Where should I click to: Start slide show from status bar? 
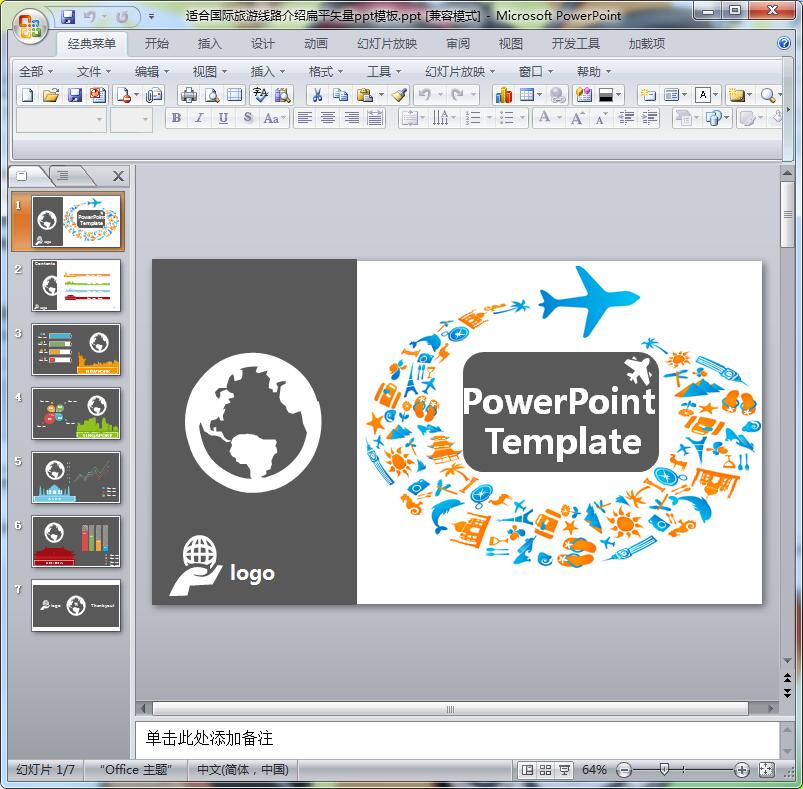coord(564,770)
